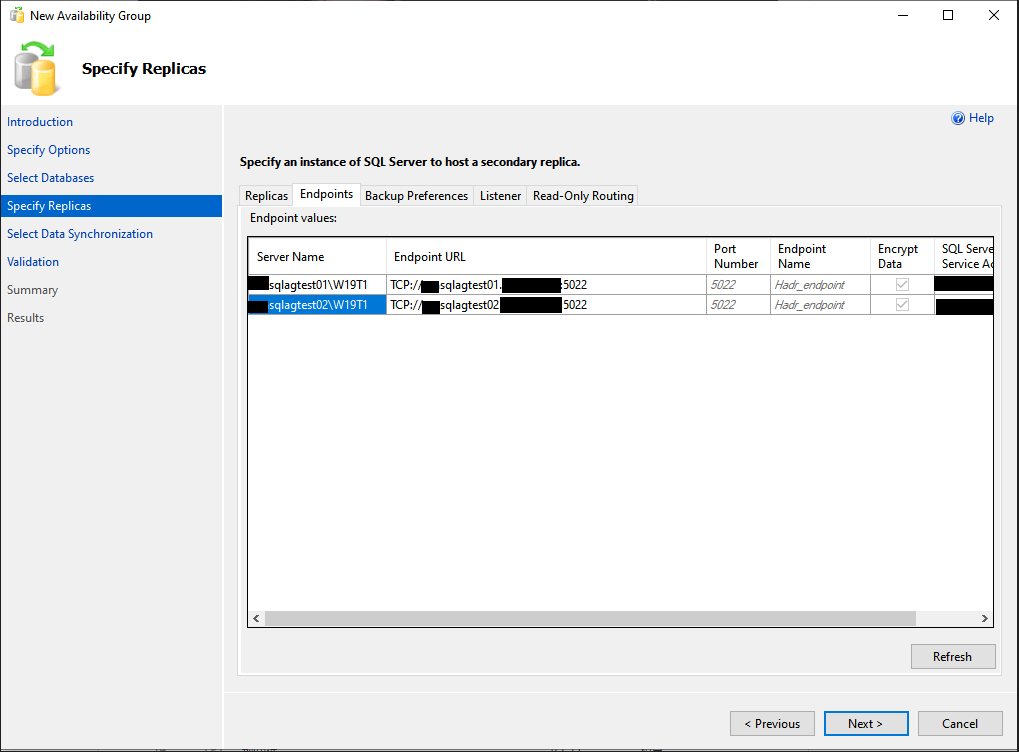Click scrollbar left arrow in endpoint grid
1019x752 pixels.
[x=257, y=619]
